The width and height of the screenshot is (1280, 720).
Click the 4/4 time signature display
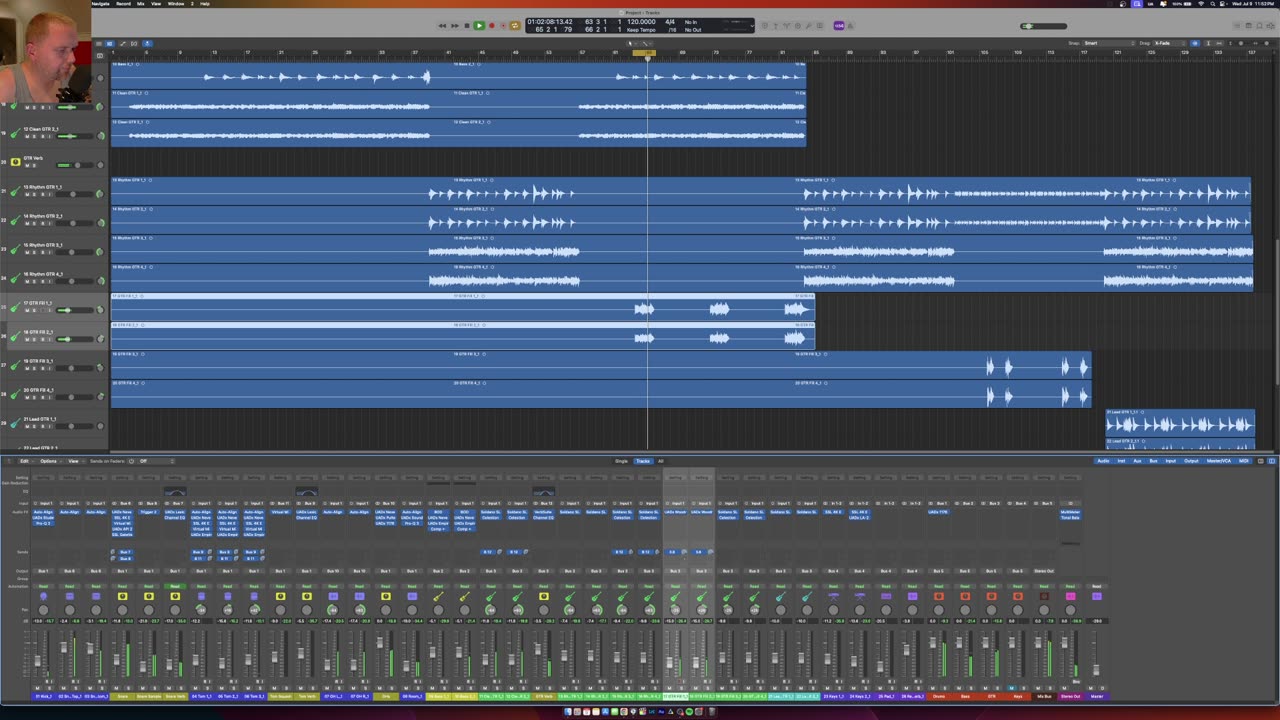[x=670, y=21]
